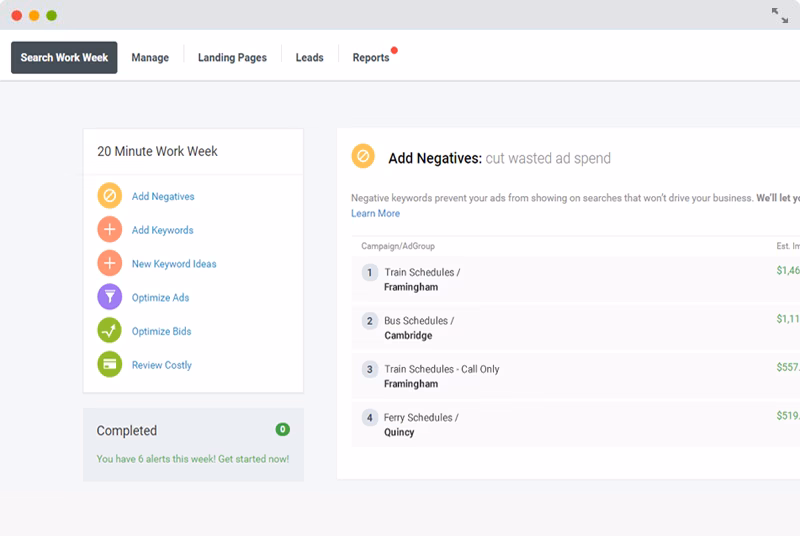Open the Leads tab
800x536 pixels.
click(309, 58)
